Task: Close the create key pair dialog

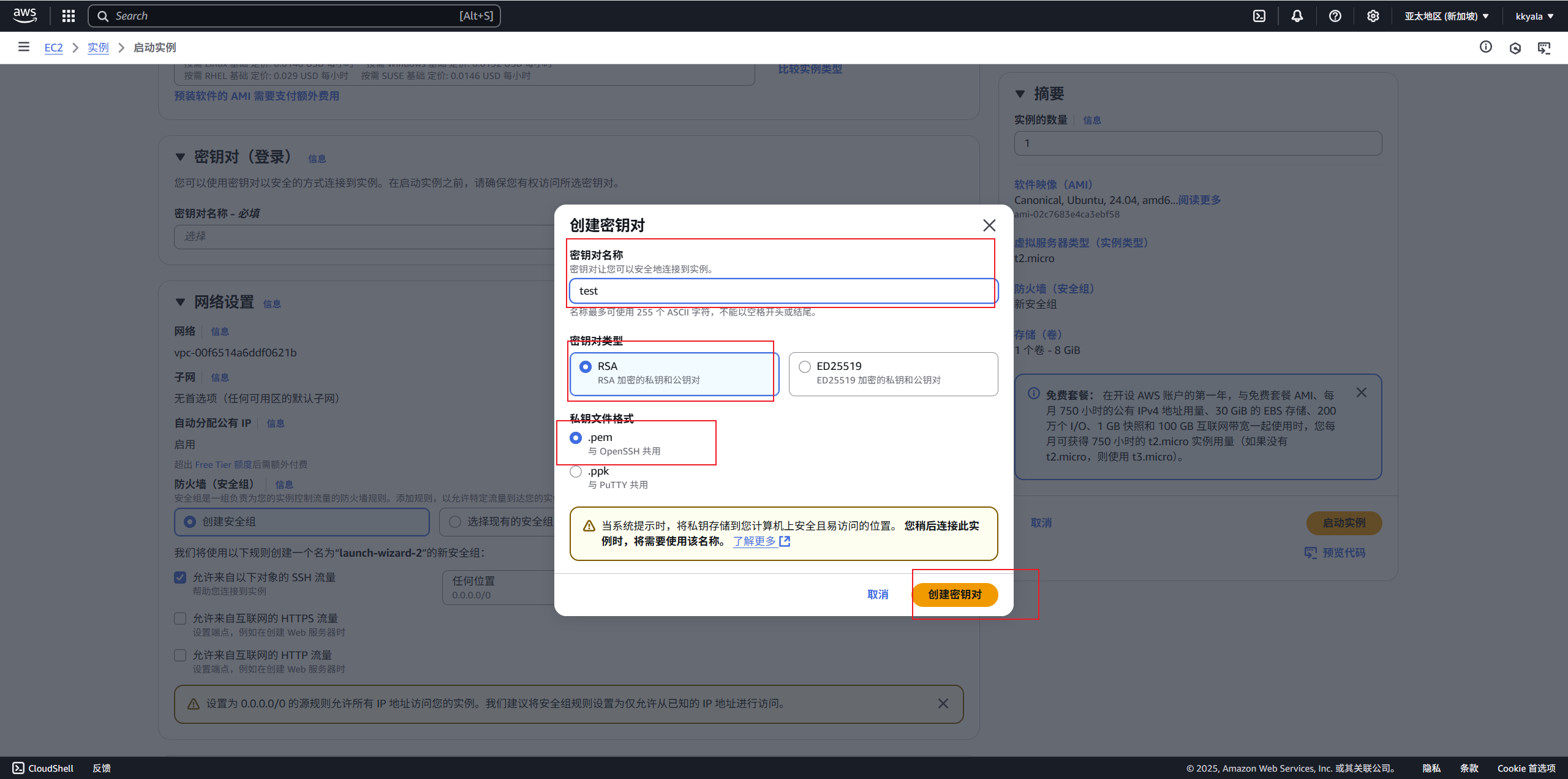Action: (989, 225)
